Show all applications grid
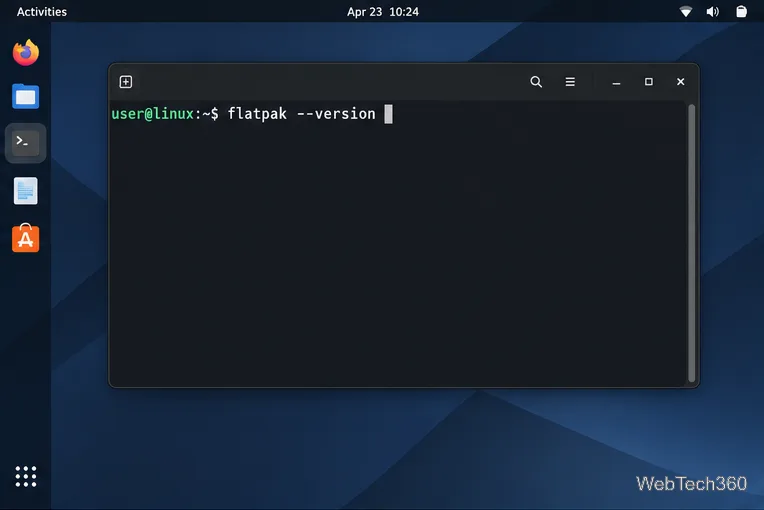764x510 pixels. pos(26,476)
